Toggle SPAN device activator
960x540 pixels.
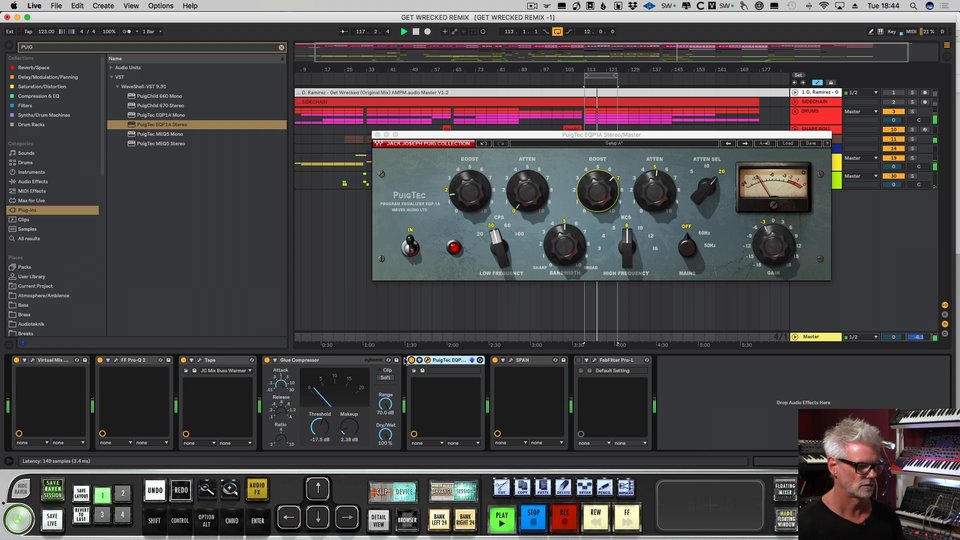pos(495,360)
